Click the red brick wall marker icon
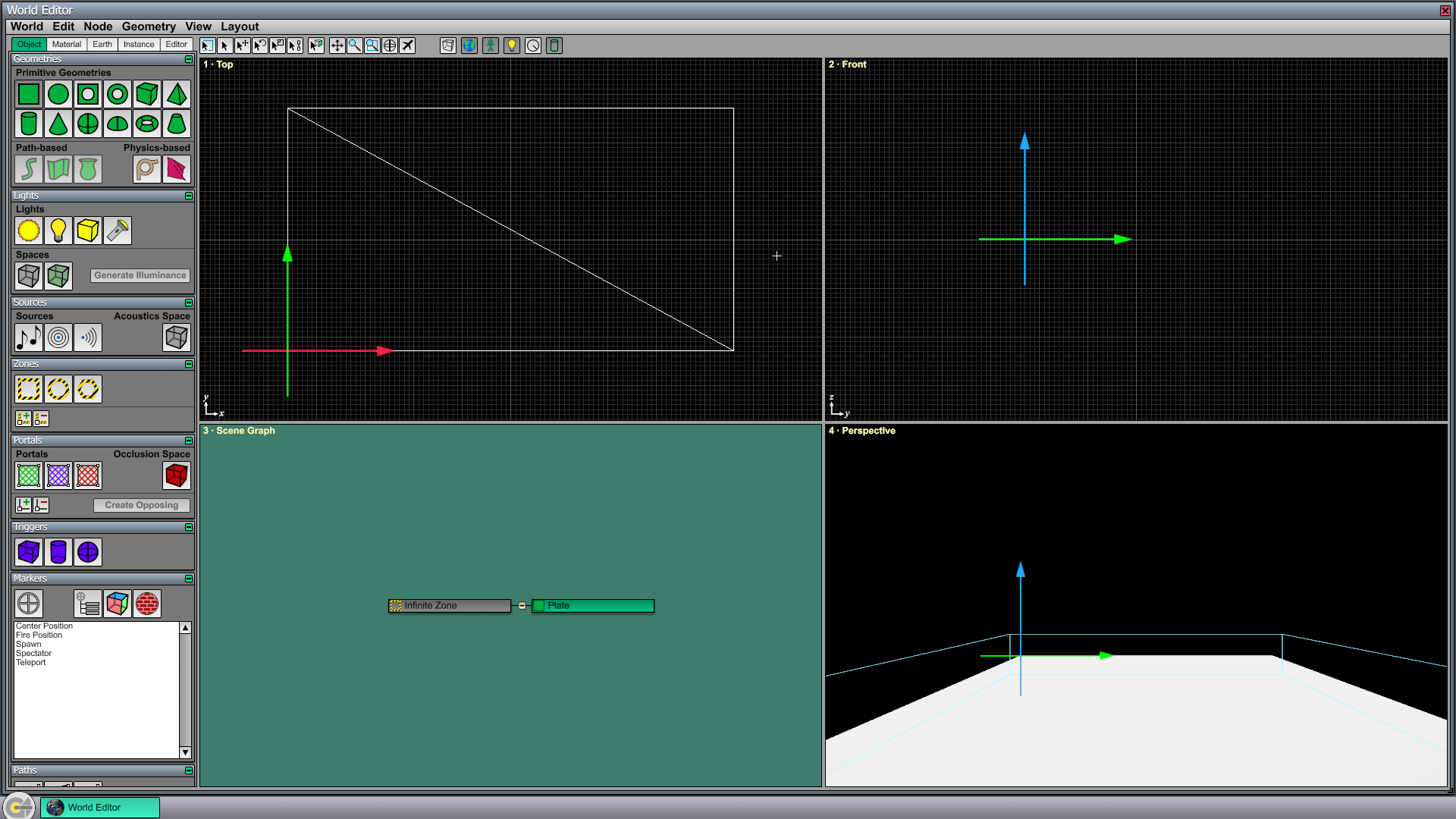Screen dimensions: 1456x819 (x=147, y=604)
